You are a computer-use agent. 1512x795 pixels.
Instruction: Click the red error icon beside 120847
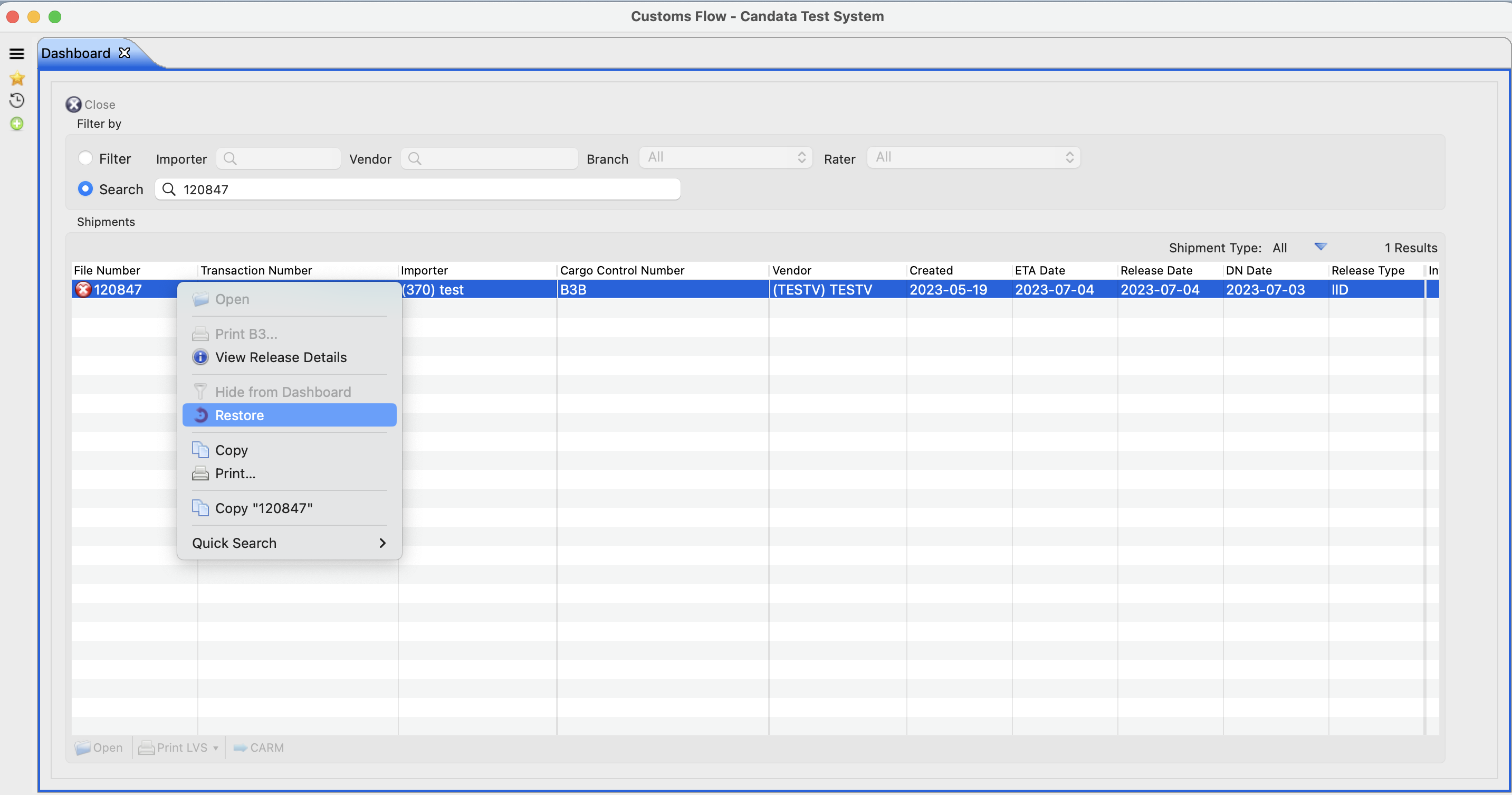tap(83, 289)
